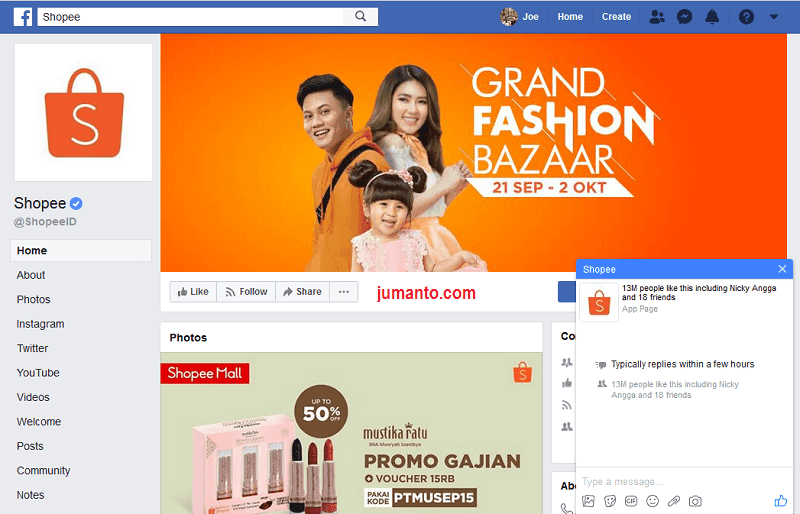Screen dimensions: 800x514
Task: Click the Share button
Action: pos(303,291)
